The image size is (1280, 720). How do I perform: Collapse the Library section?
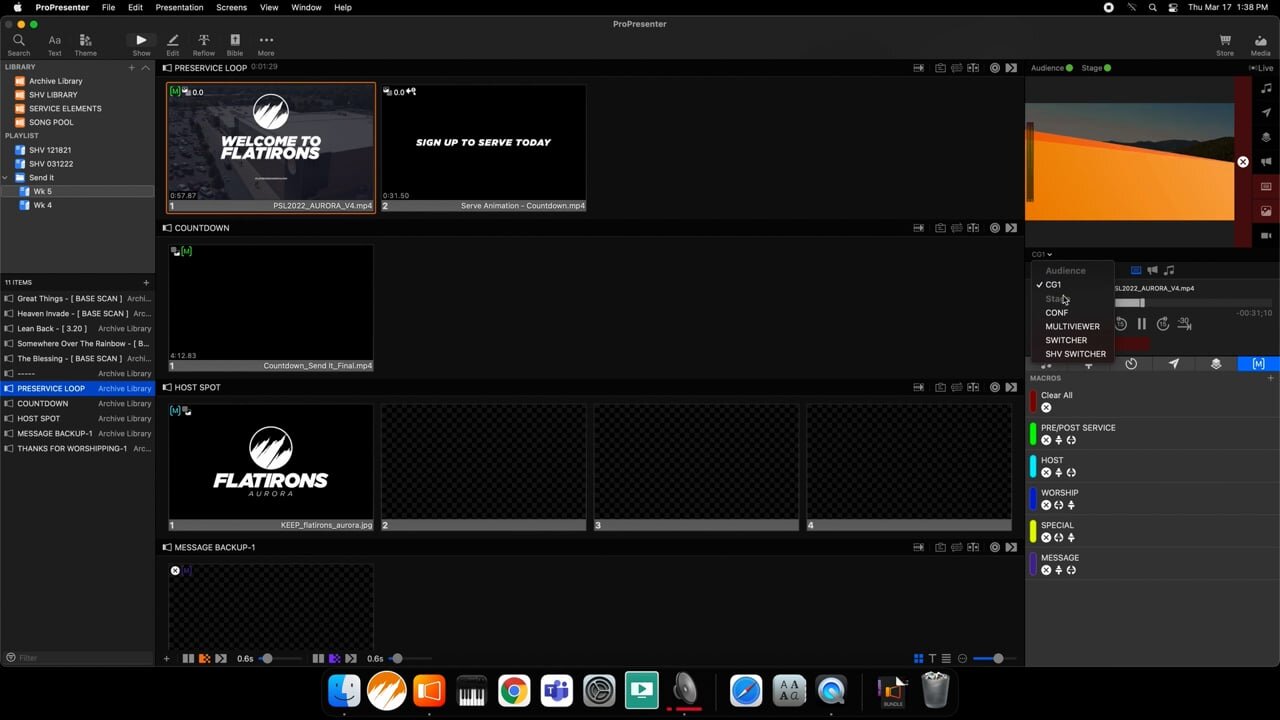[x=145, y=67]
